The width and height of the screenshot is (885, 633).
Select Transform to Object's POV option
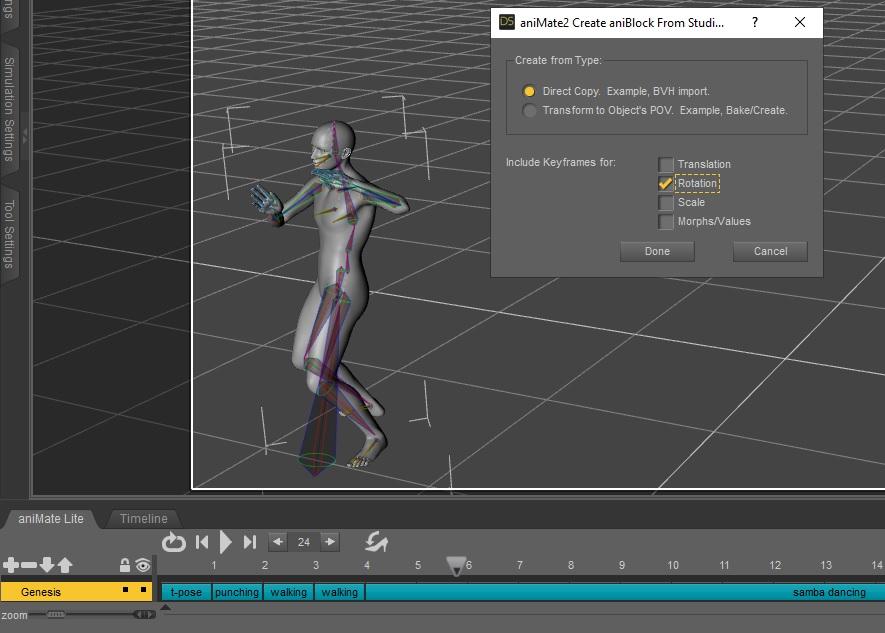(530, 110)
